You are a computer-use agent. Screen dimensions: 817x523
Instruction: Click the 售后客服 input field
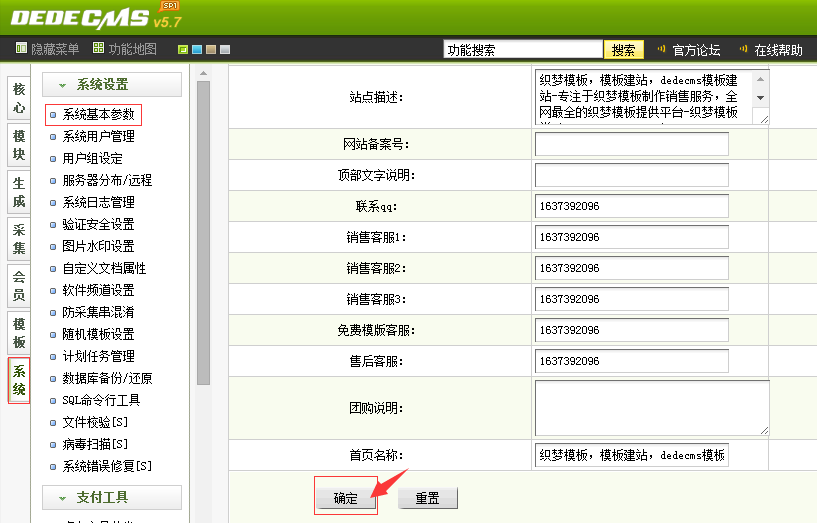632,361
